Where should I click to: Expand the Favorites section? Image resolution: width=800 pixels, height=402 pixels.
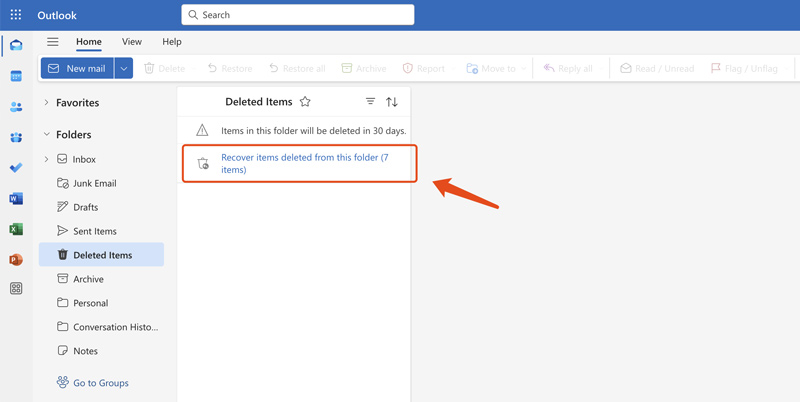coord(46,103)
